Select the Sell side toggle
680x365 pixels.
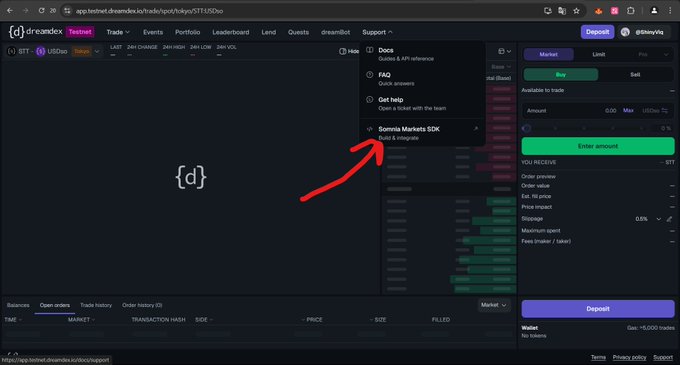pyautogui.click(x=635, y=75)
